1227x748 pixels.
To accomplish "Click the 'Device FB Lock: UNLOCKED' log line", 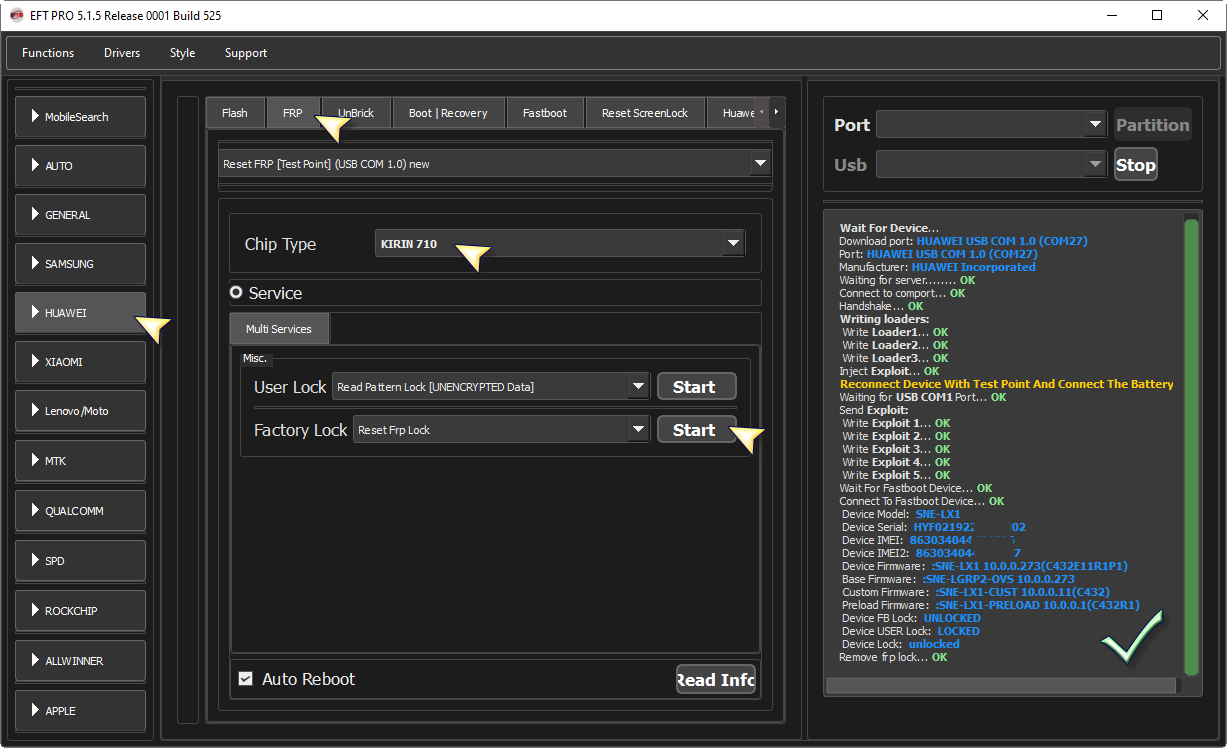I will (x=911, y=618).
